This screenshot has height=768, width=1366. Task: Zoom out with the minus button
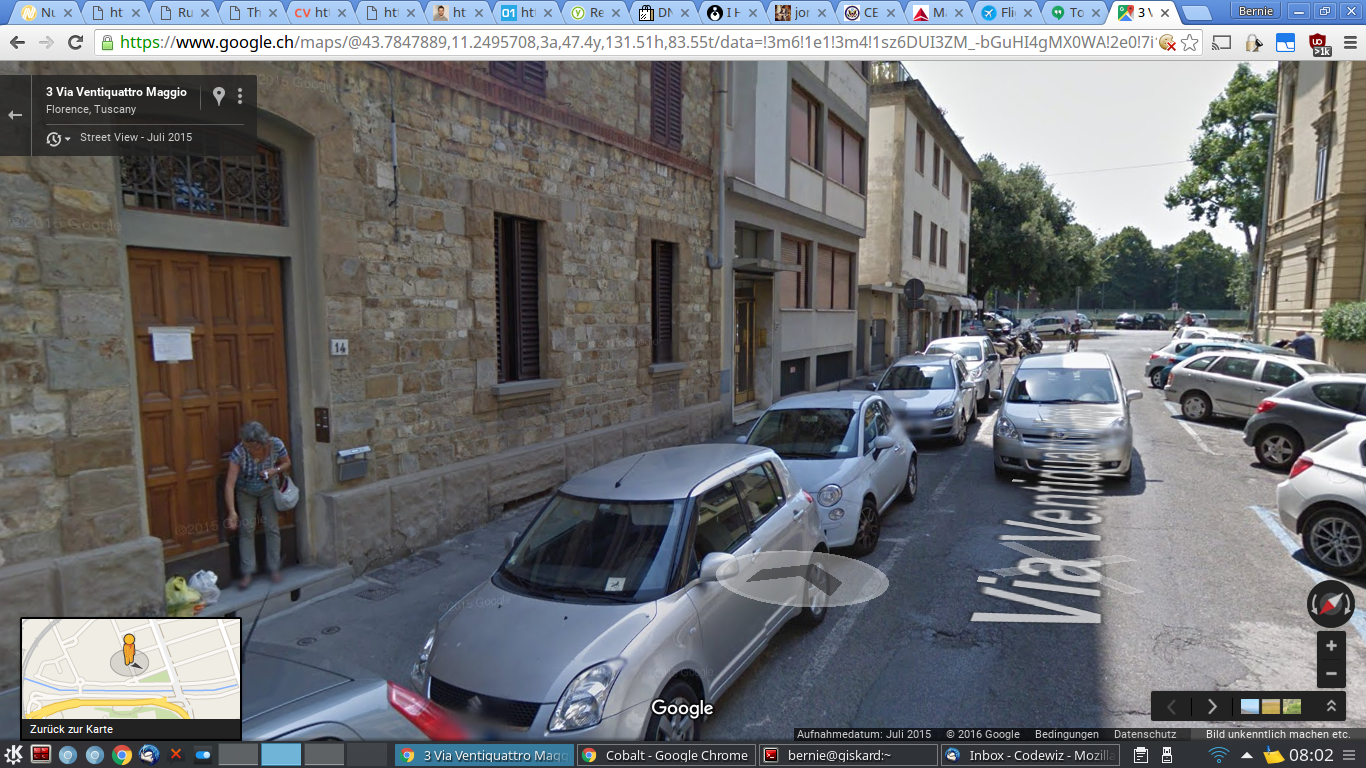1331,675
